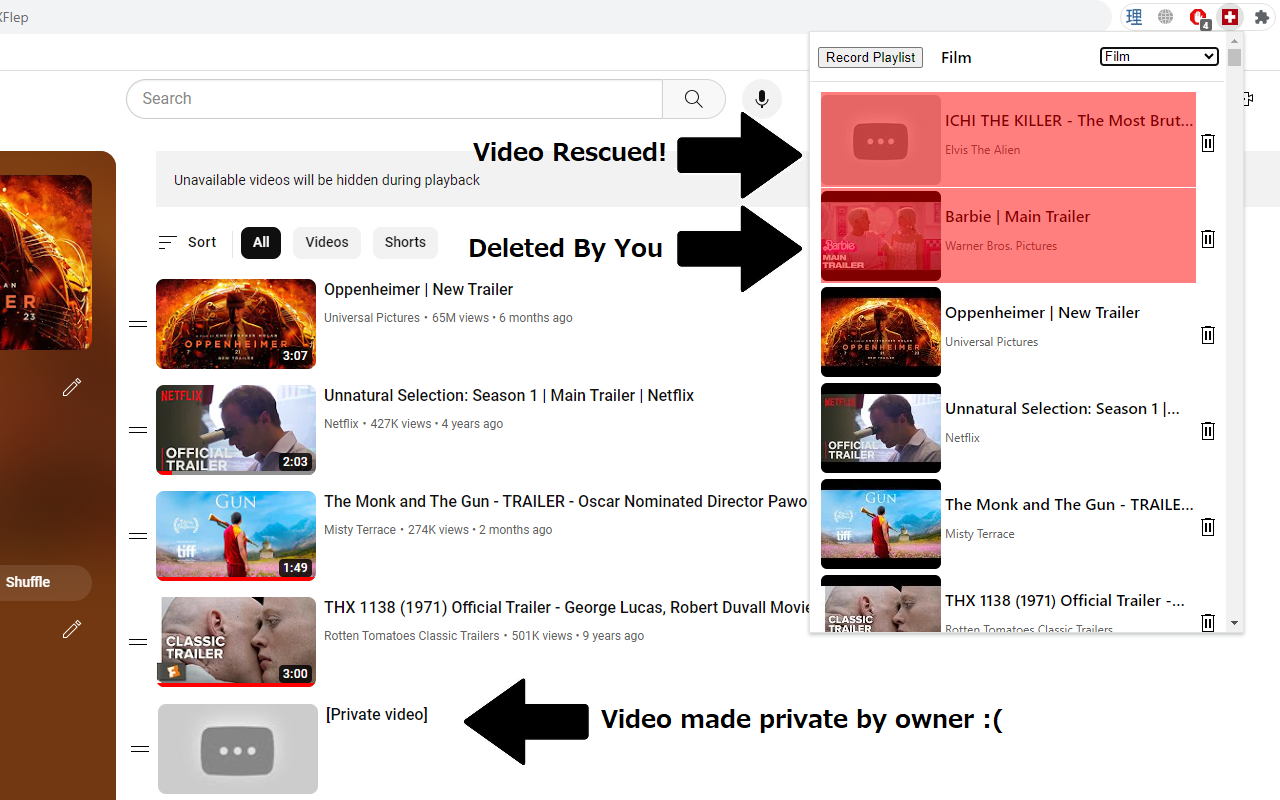The width and height of the screenshot is (1280, 800).
Task: Click the voice search microphone icon
Action: point(761,98)
